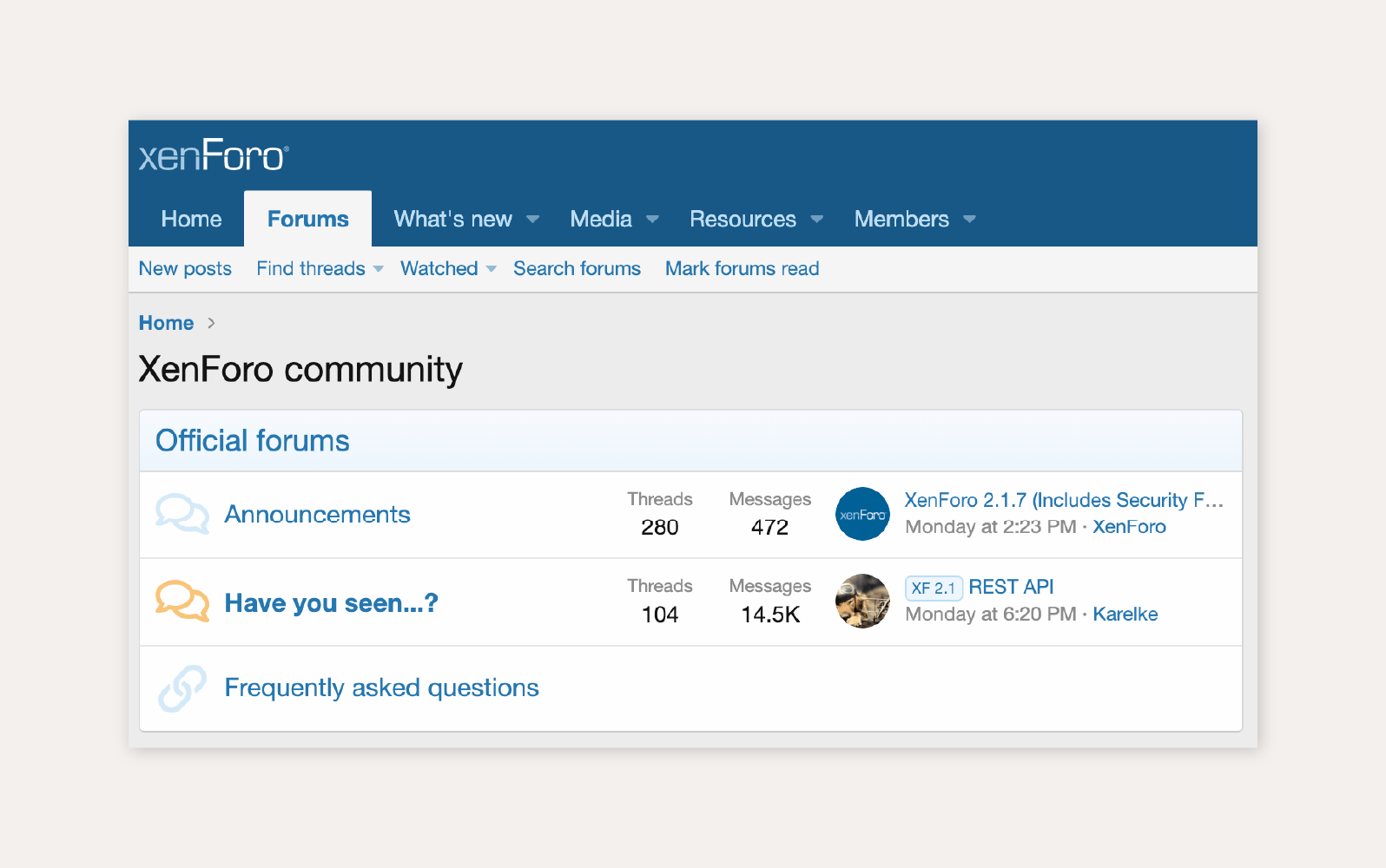1386x868 pixels.
Task: Open the Frequently asked questions link
Action: pos(381,687)
